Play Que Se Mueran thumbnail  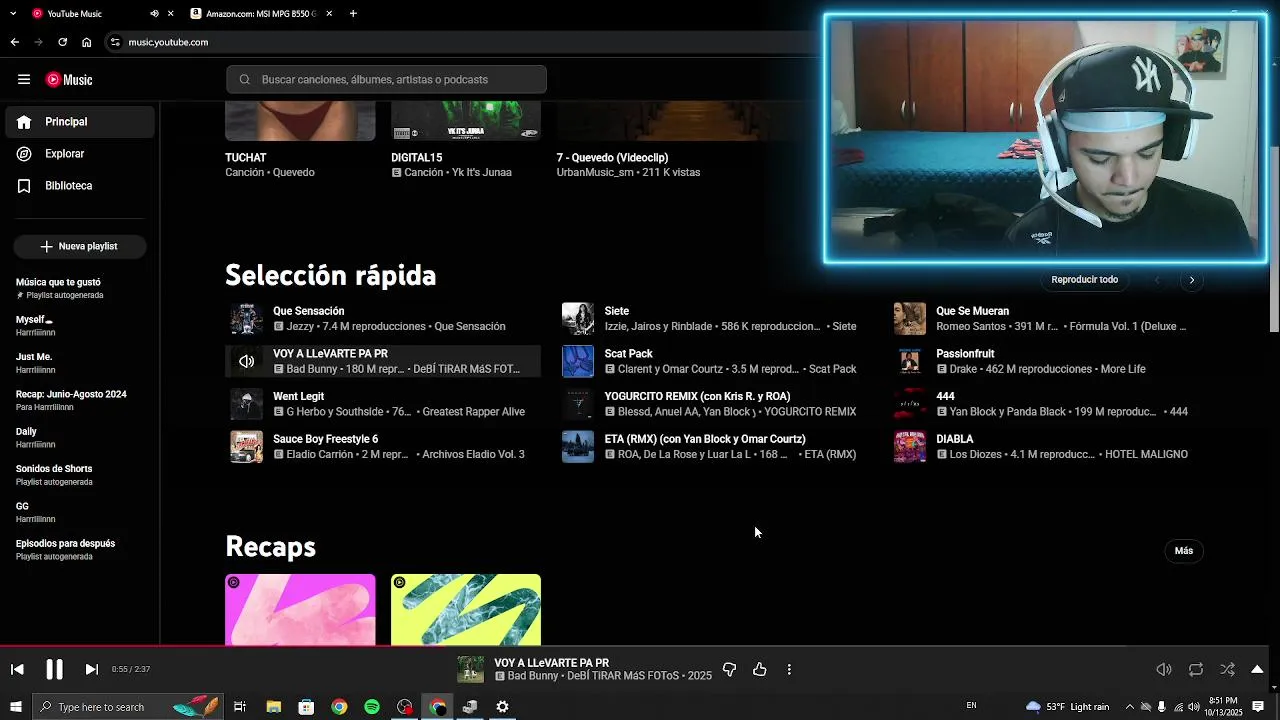(910, 319)
